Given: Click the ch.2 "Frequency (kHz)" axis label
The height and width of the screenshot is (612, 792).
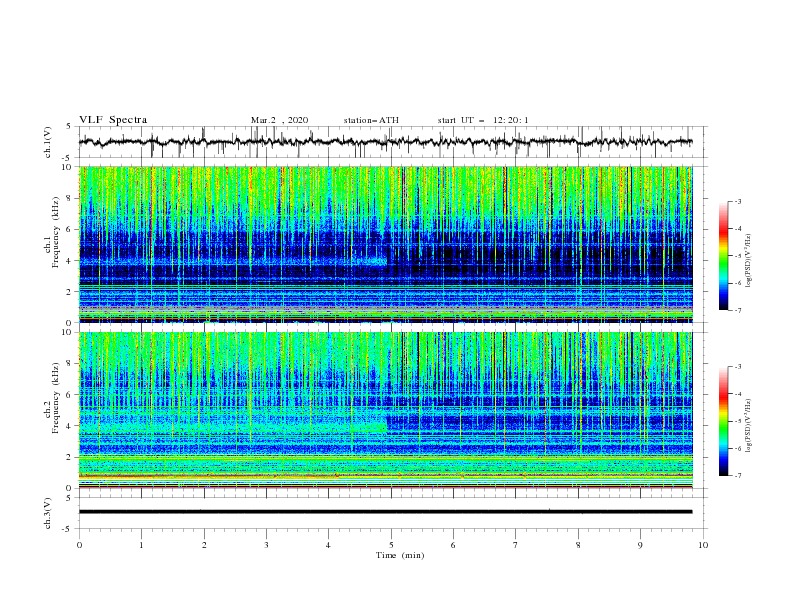Looking at the screenshot, I should coord(56,398).
